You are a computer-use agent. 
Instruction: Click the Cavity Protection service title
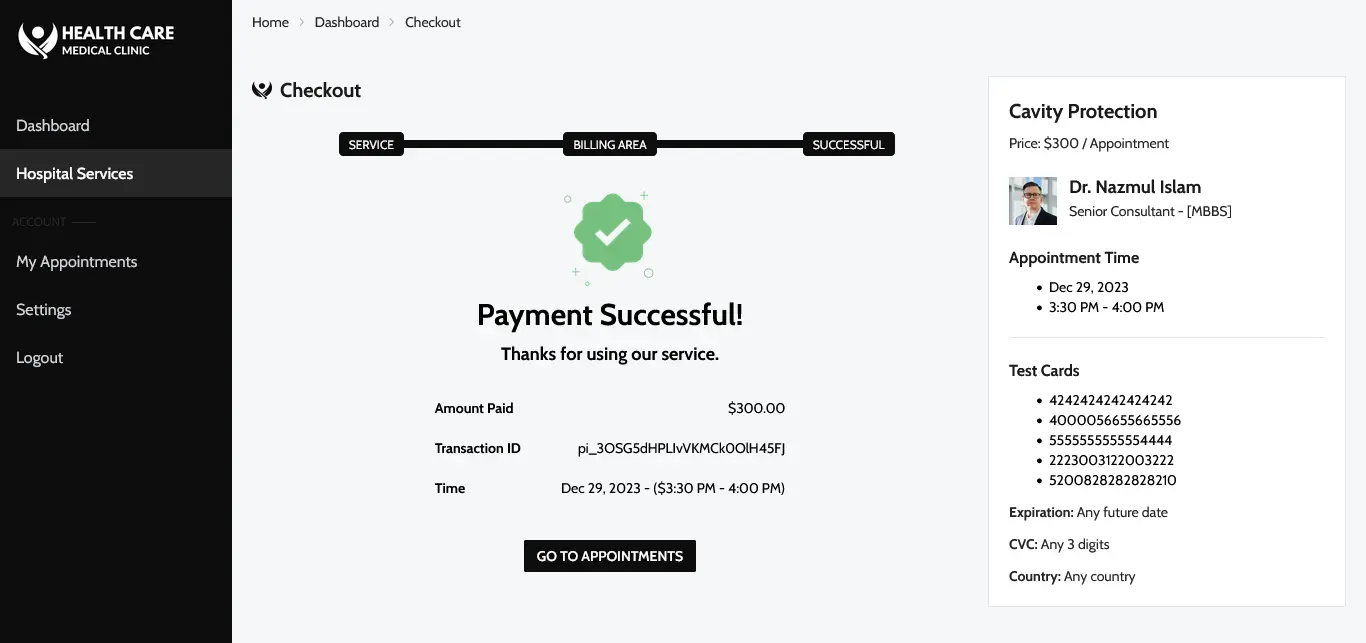click(1083, 111)
